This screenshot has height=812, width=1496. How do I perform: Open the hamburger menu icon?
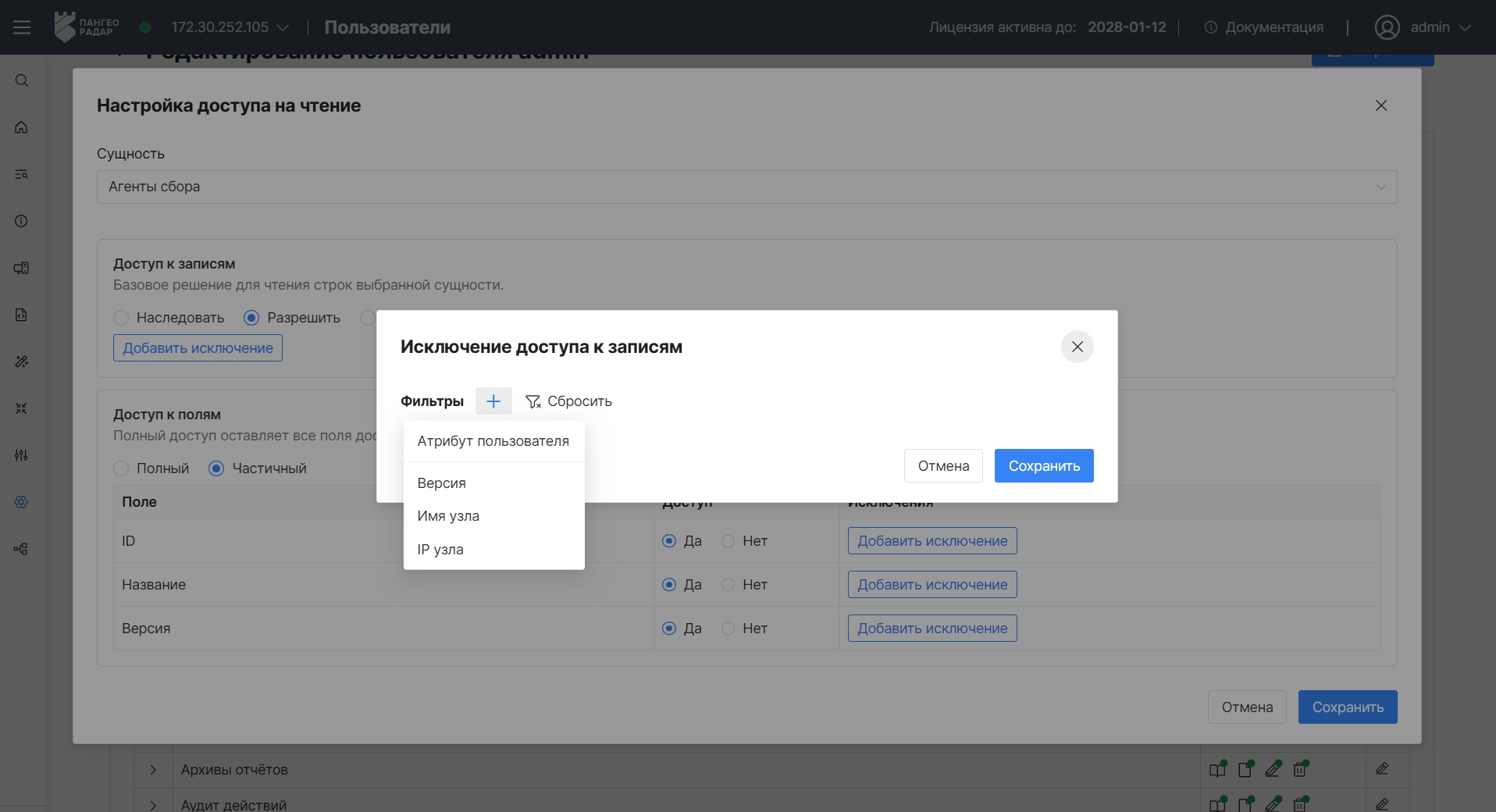tap(22, 27)
